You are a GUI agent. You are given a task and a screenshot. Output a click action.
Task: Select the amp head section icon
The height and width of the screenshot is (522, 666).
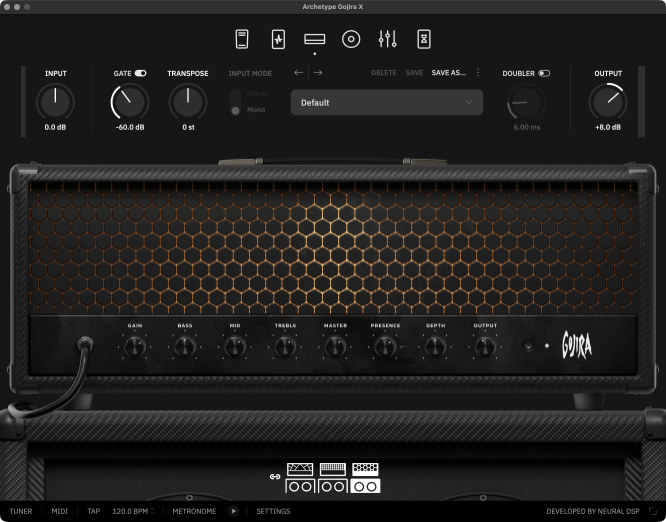pos(315,39)
